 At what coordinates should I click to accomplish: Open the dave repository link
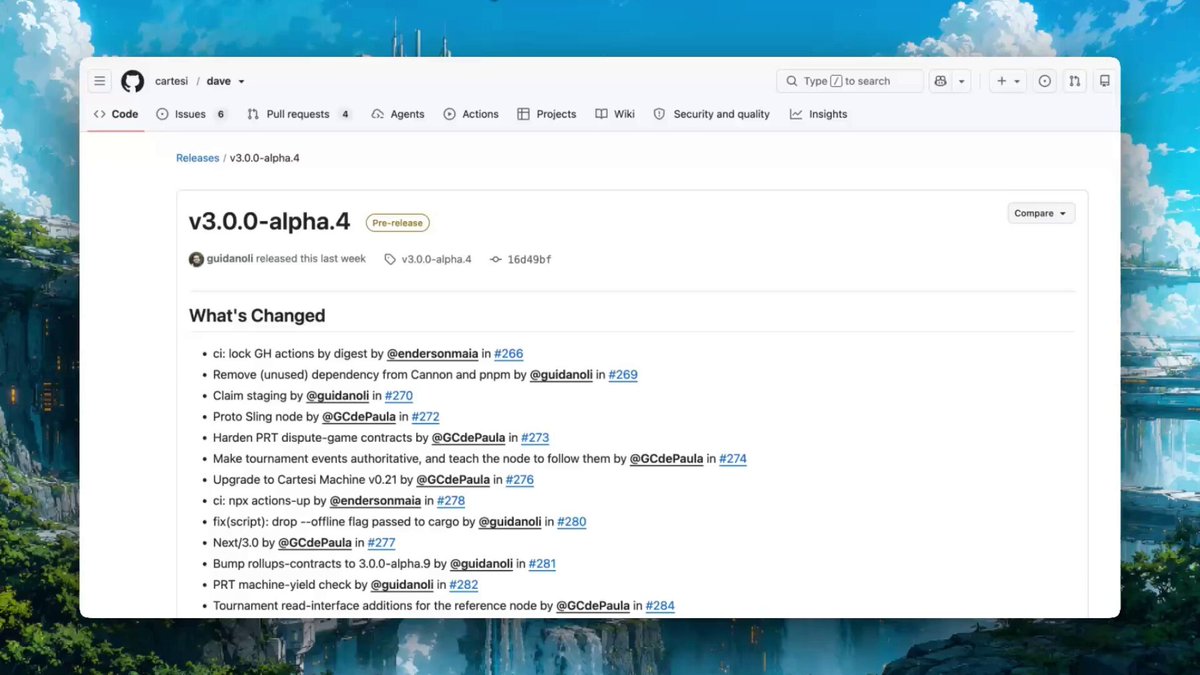click(218, 81)
